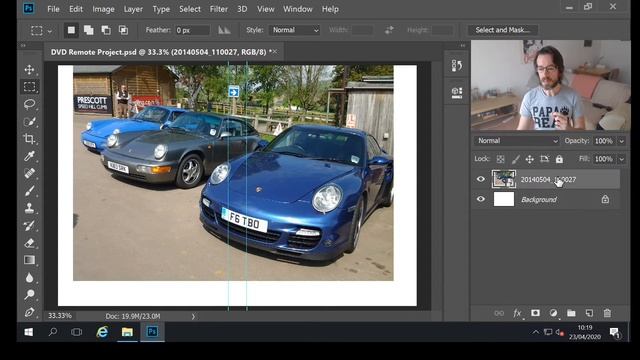Click the Intersect with selection icon
This screenshot has height=360, width=640.
point(123,30)
